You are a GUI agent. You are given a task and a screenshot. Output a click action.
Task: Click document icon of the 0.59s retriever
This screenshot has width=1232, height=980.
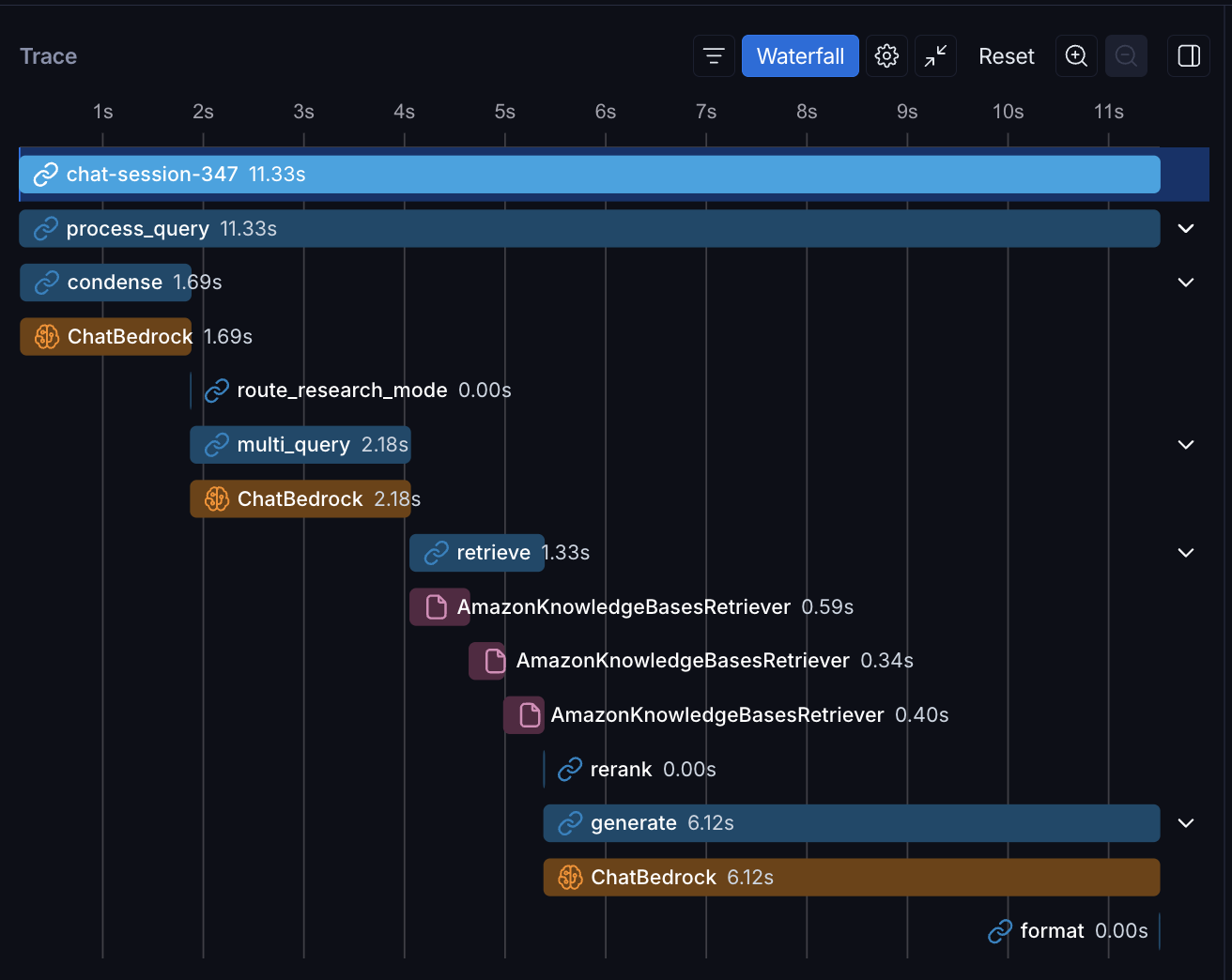pyautogui.click(x=437, y=607)
